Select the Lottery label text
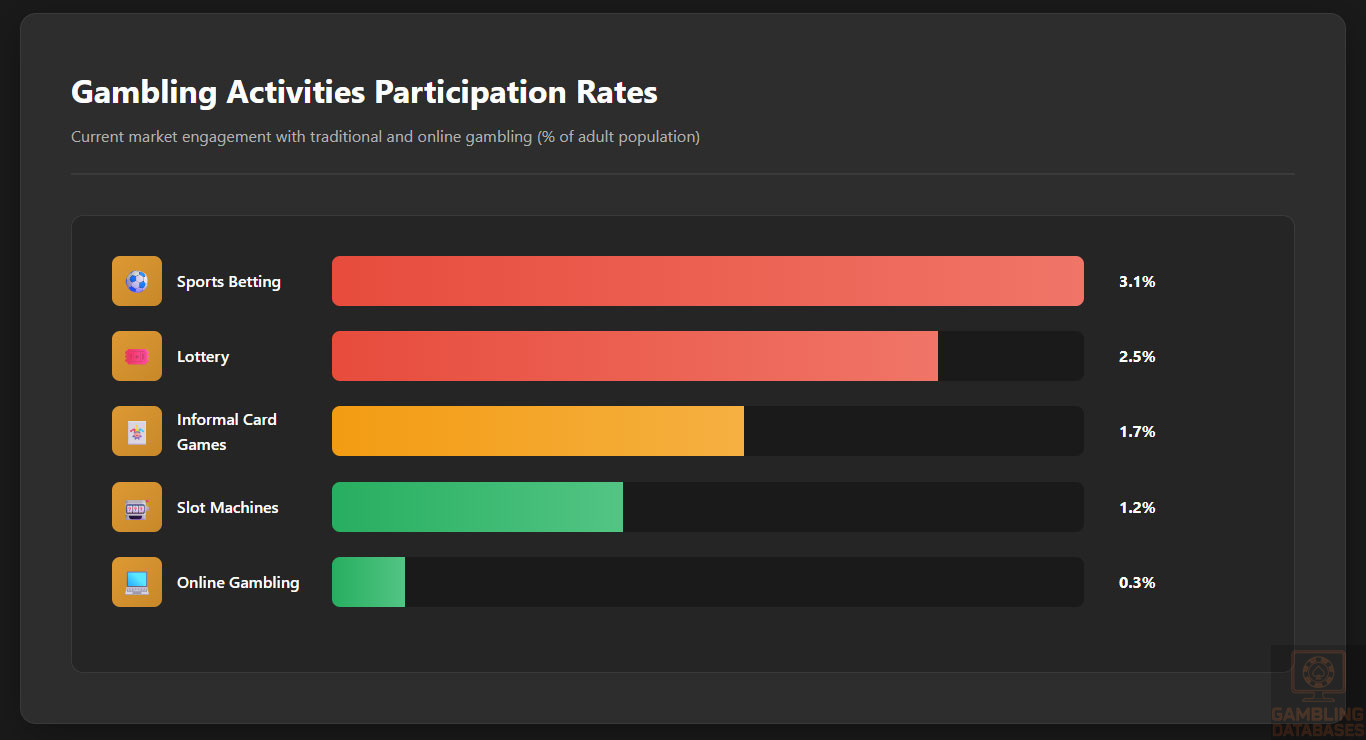Viewport: 1366px width, 740px height. pyautogui.click(x=203, y=357)
